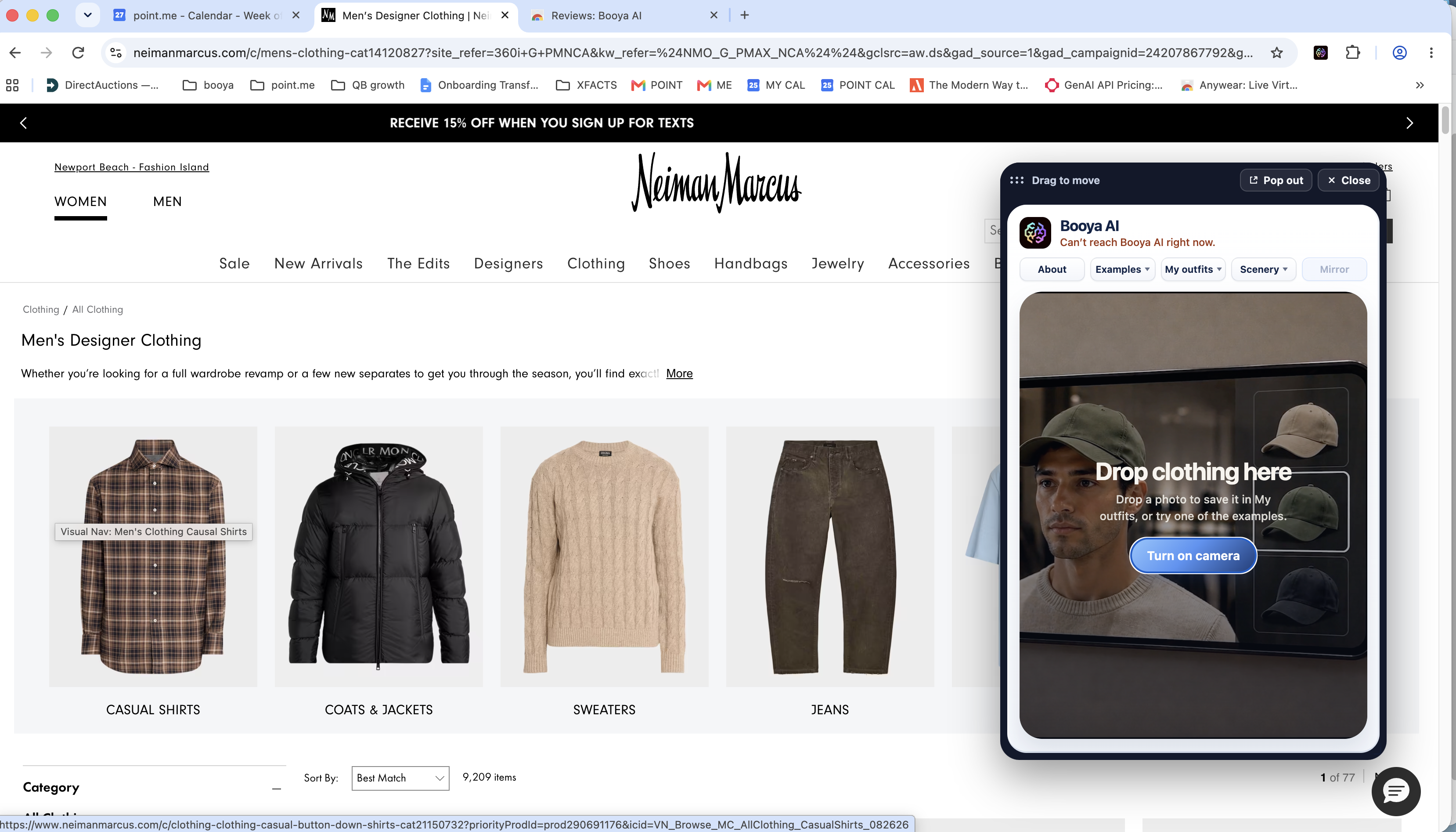
Task: Open the Best Match sort dropdown
Action: 400,778
